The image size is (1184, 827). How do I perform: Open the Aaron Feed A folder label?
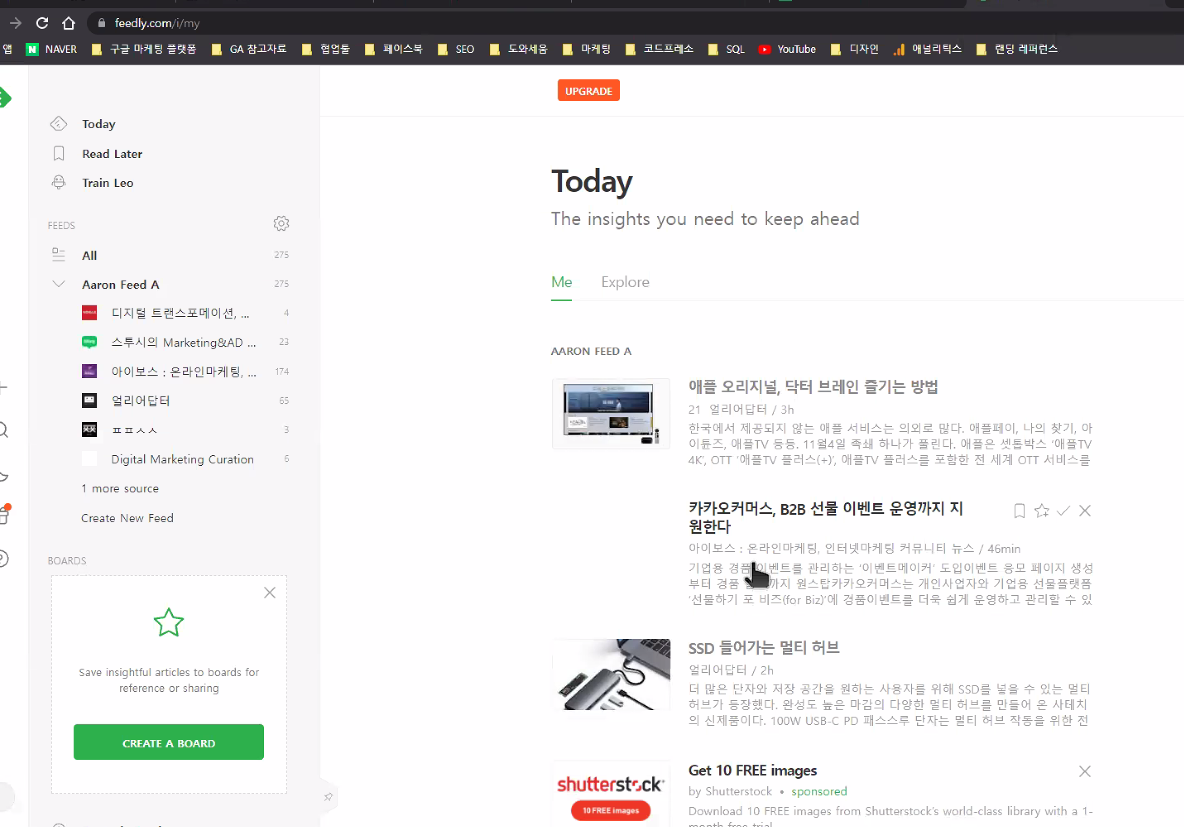pyautogui.click(x=120, y=285)
